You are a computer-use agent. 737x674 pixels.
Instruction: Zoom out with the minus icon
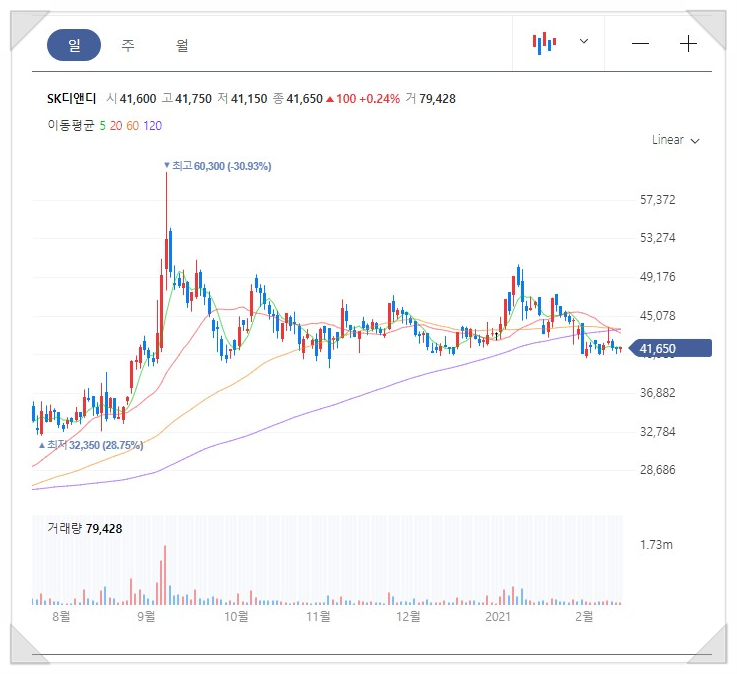click(641, 44)
